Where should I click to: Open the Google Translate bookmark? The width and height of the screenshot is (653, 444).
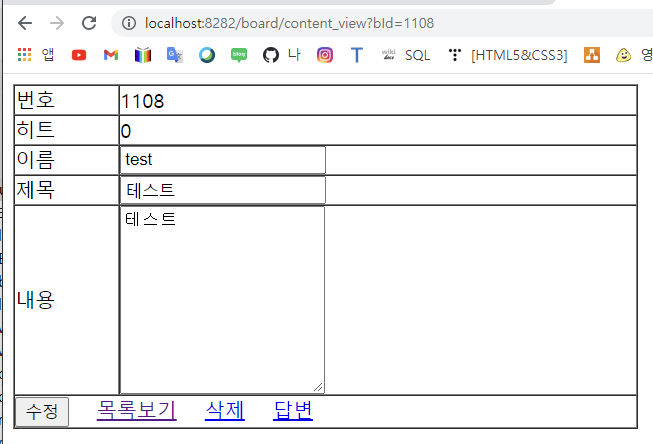[x=174, y=55]
